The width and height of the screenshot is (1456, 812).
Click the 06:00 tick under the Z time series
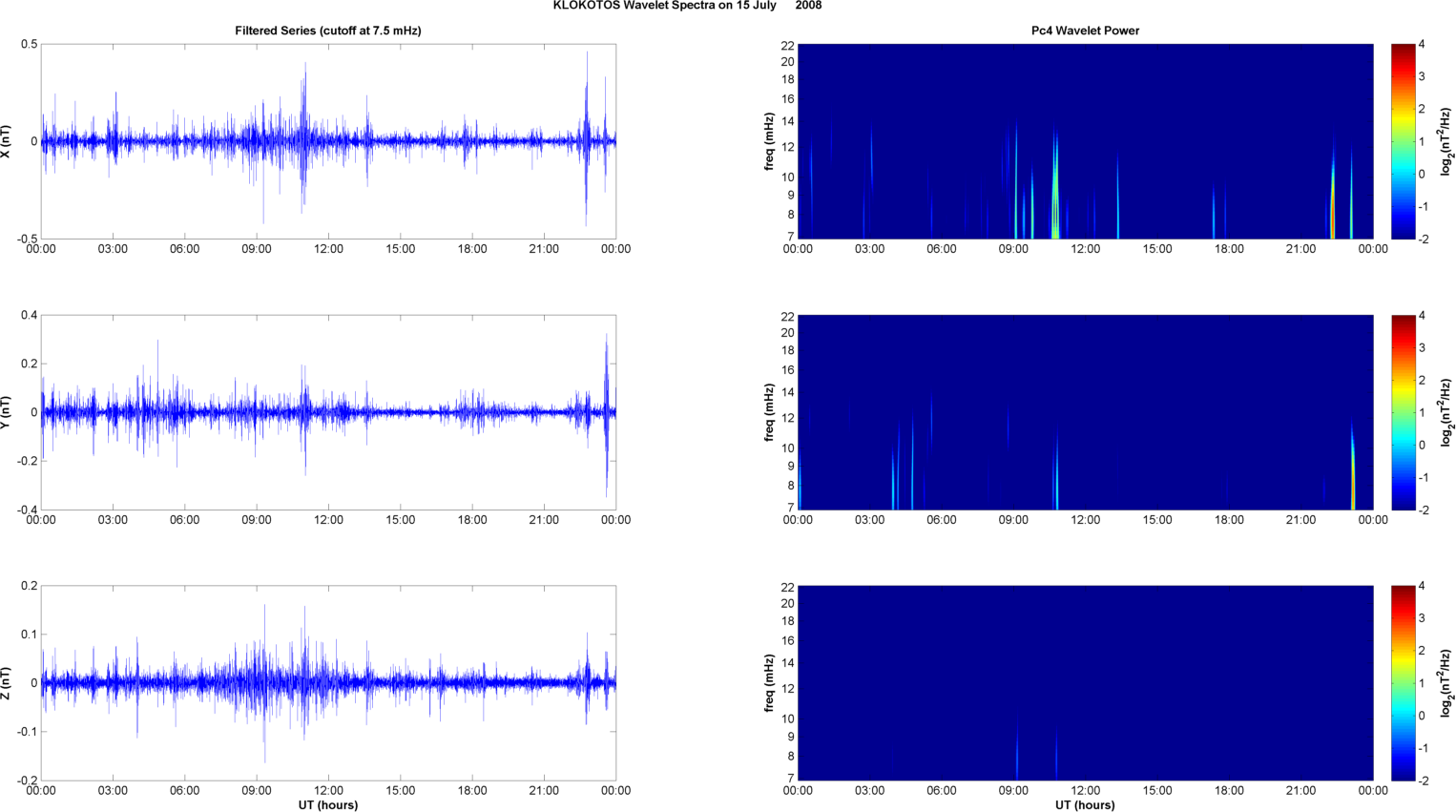tap(184, 790)
